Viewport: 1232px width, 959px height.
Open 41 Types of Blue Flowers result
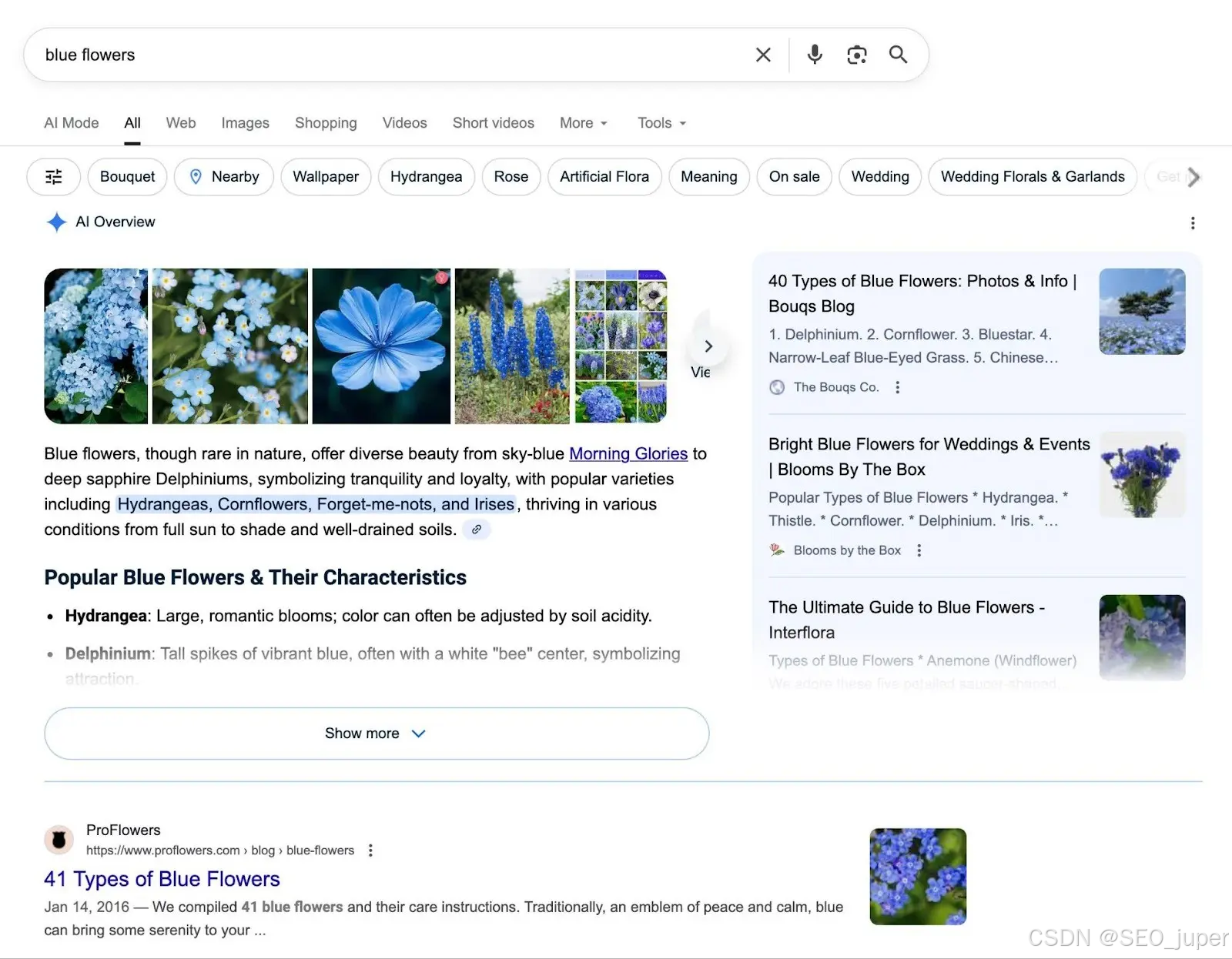[x=162, y=879]
